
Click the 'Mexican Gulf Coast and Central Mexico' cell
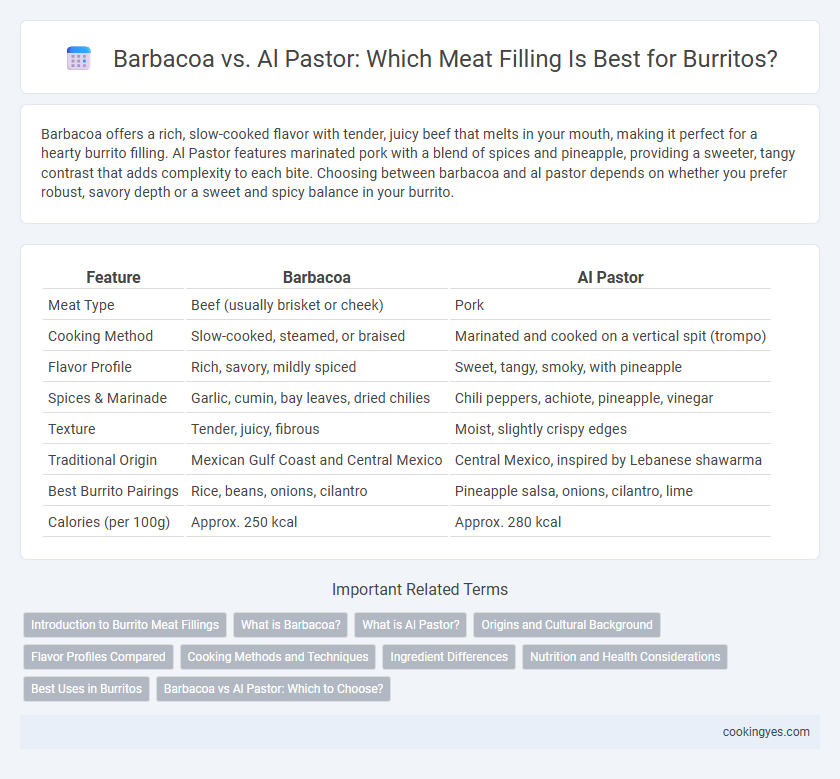[x=317, y=460]
